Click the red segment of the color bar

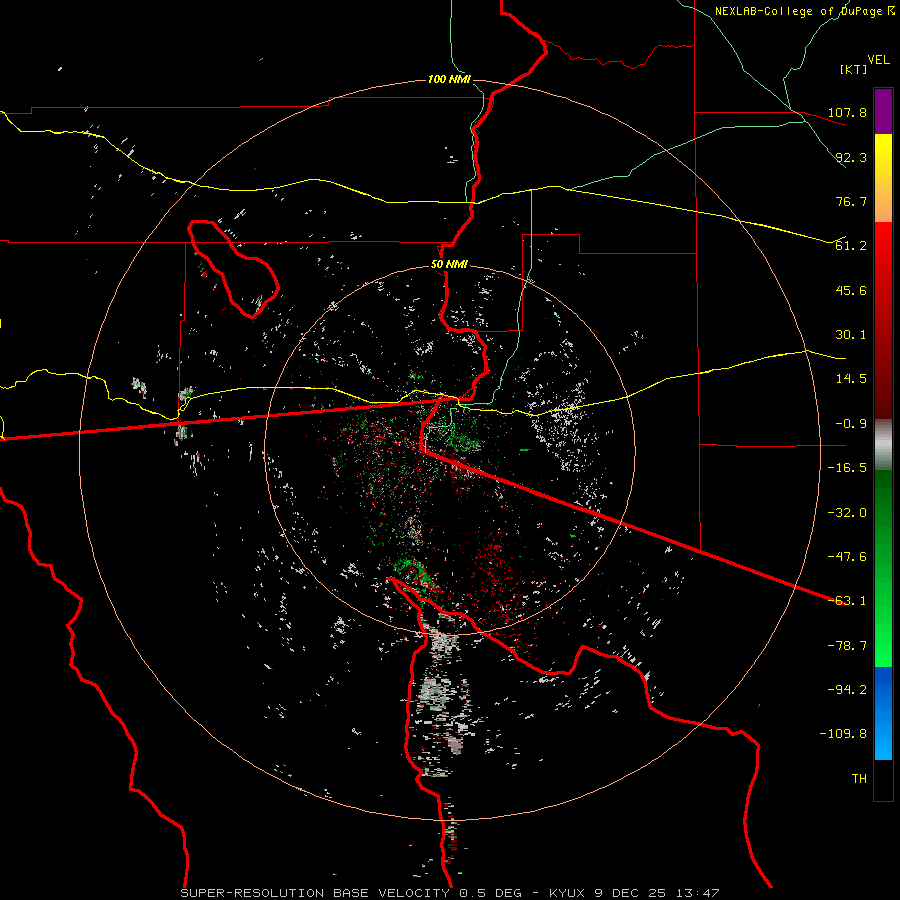pos(883,320)
